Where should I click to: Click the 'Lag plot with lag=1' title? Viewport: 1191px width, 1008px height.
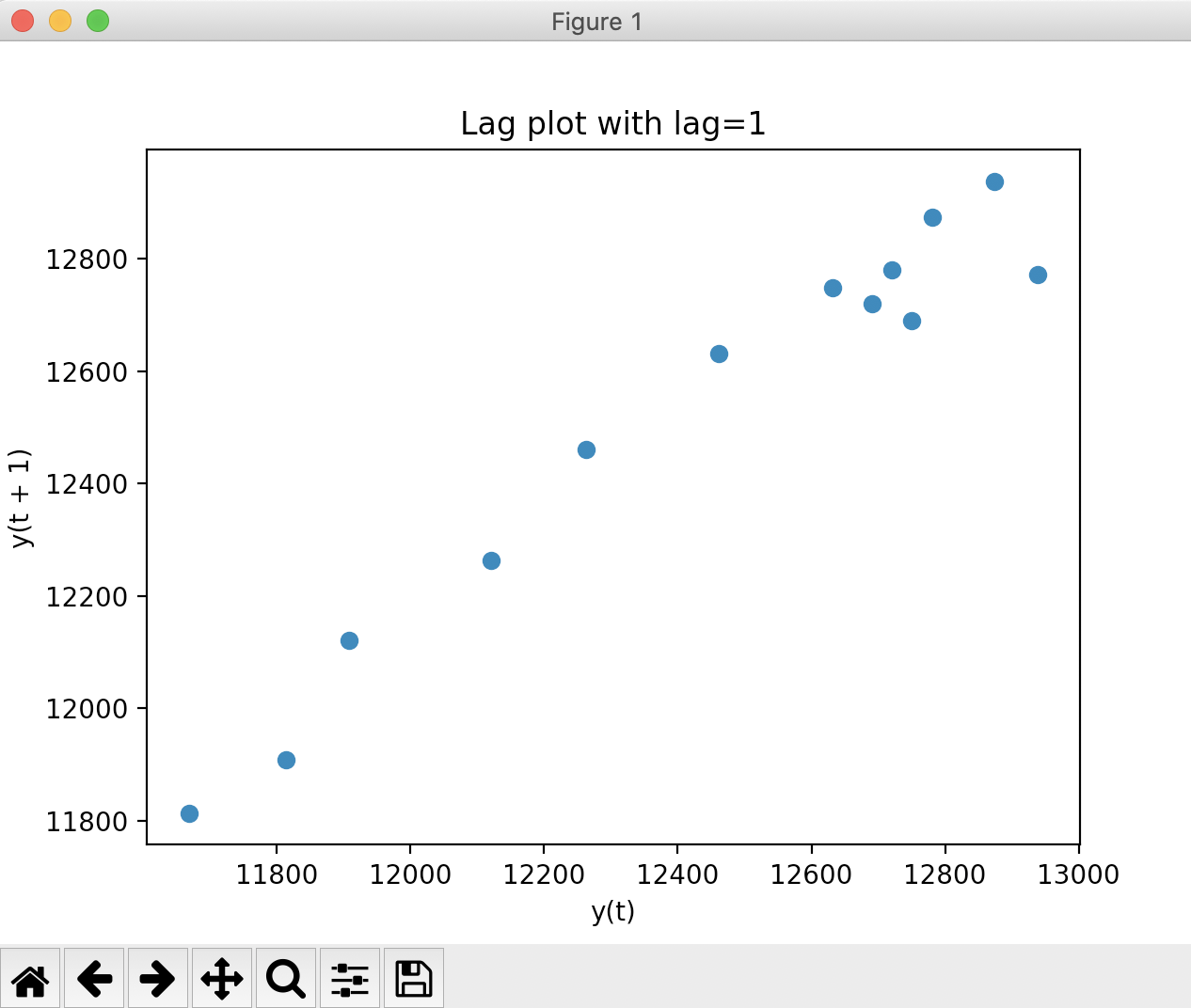[x=613, y=124]
